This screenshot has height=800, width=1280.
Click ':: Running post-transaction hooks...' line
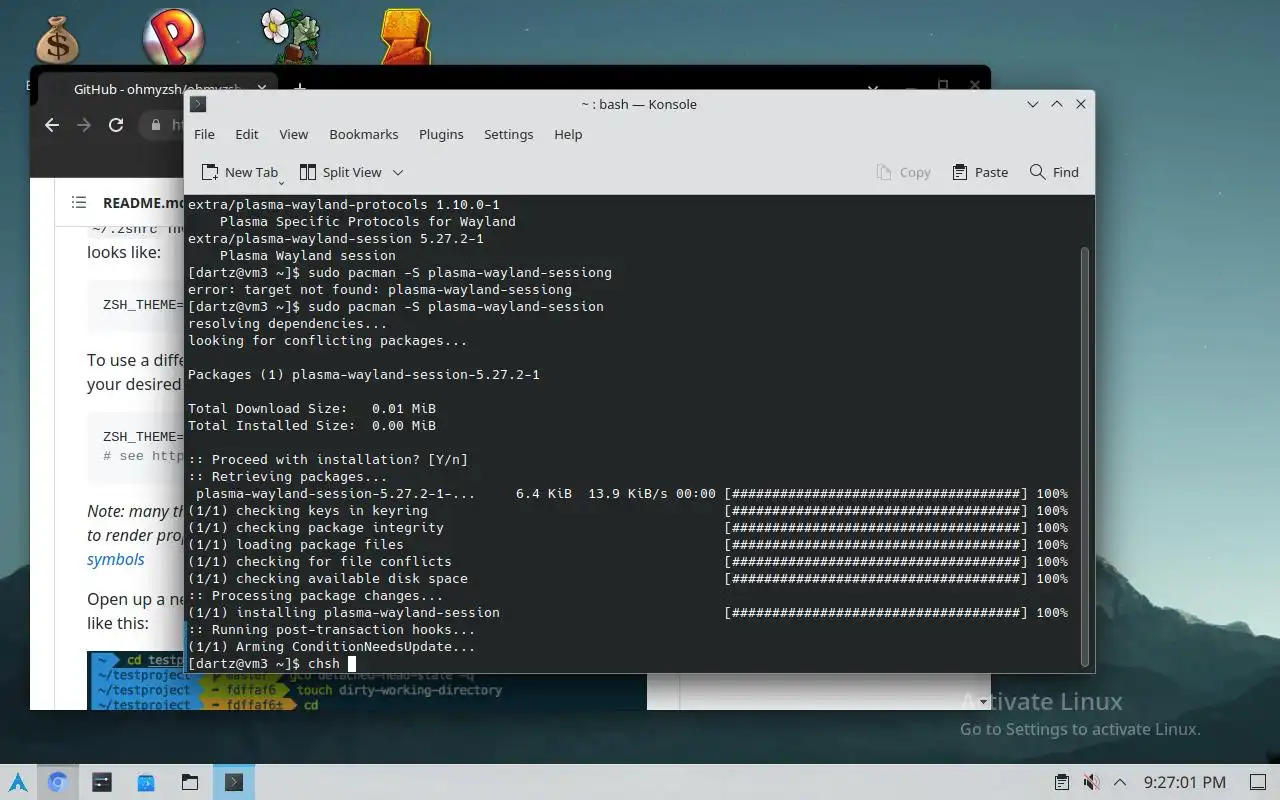[332, 629]
